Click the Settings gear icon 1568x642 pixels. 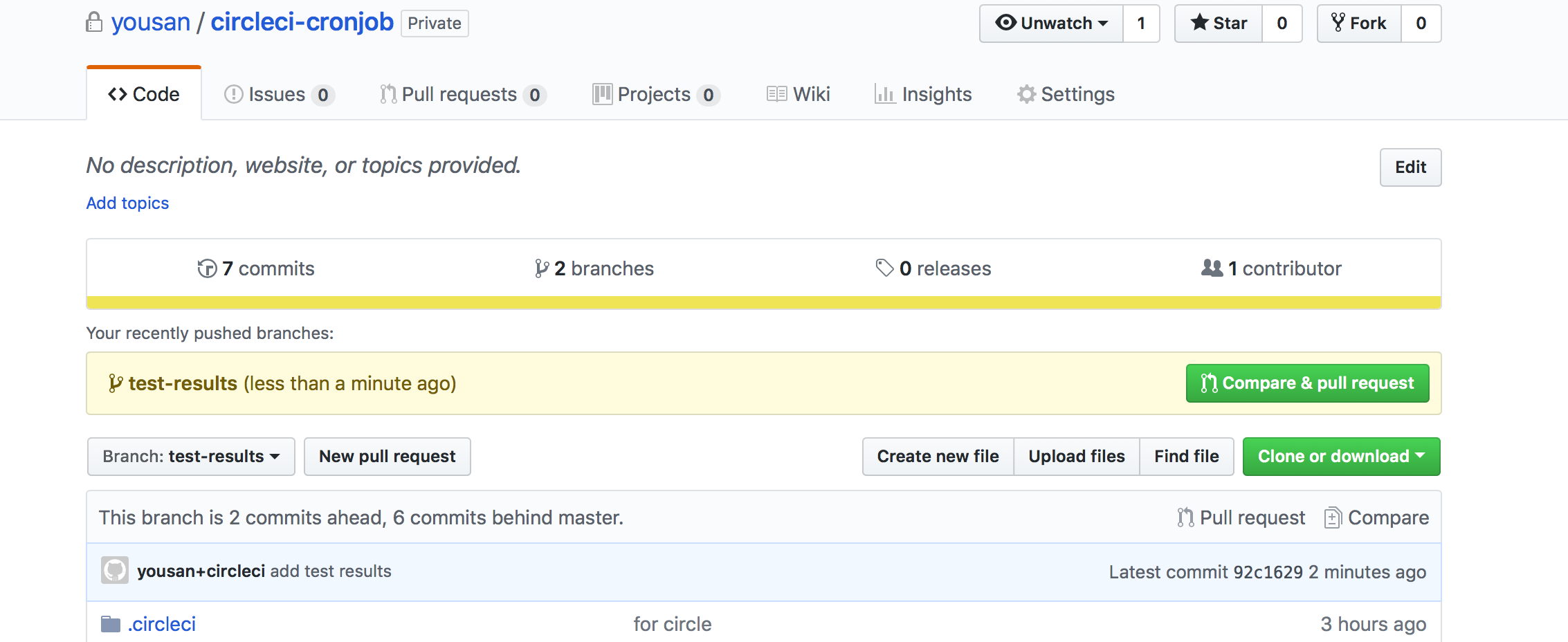1026,94
